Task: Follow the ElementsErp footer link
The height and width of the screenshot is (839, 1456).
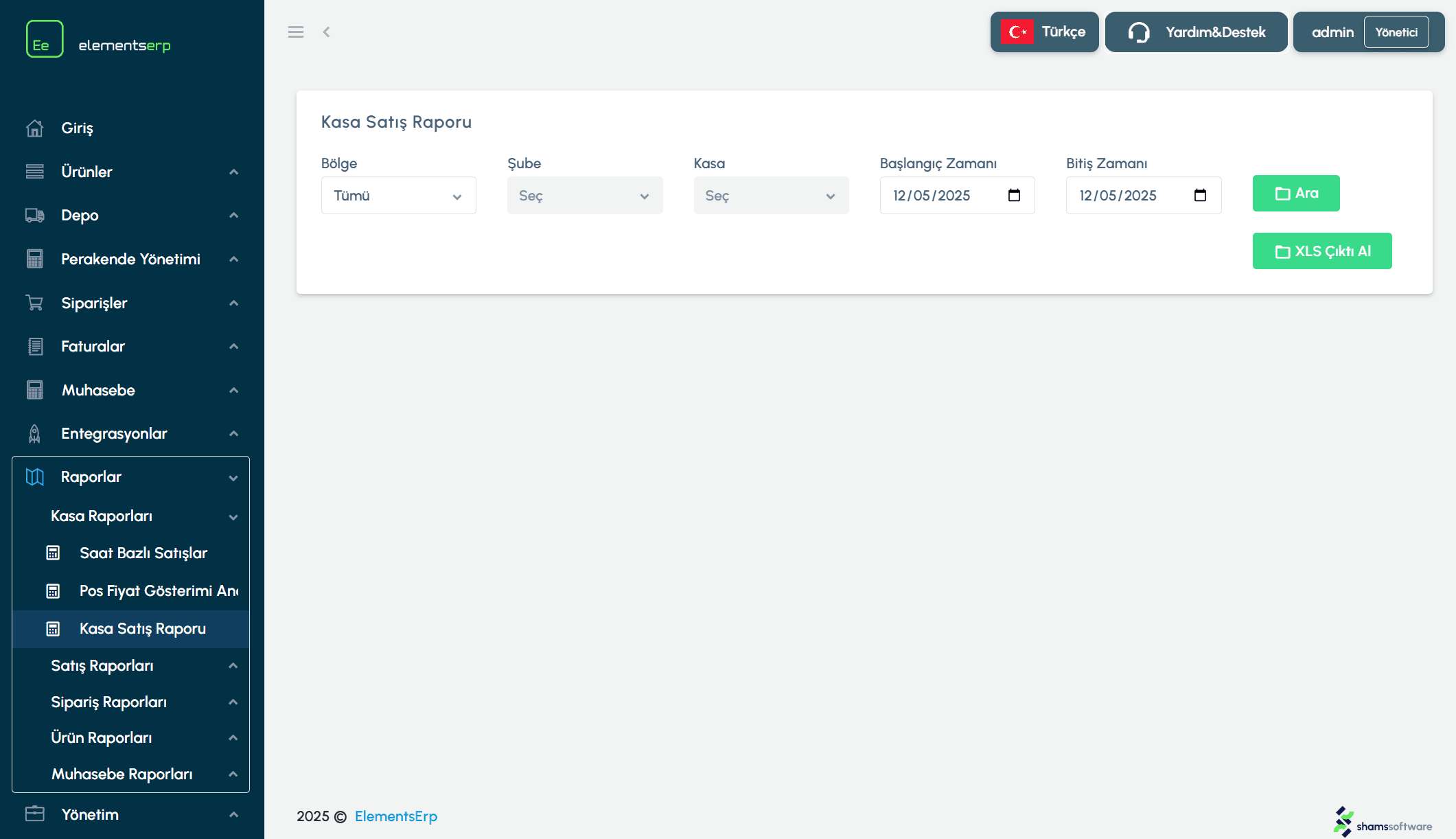Action: [x=395, y=816]
